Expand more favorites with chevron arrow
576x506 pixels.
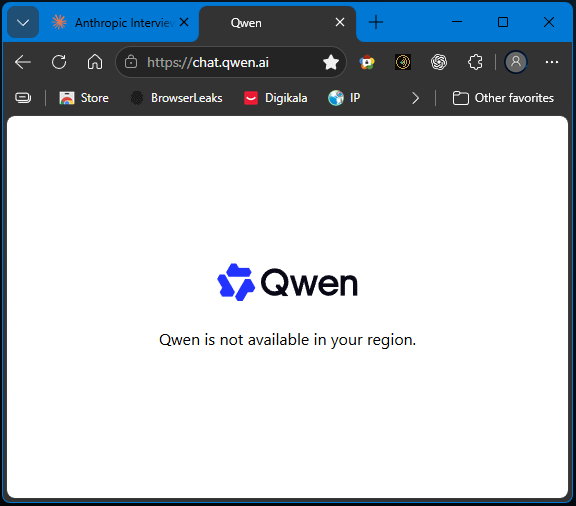415,98
